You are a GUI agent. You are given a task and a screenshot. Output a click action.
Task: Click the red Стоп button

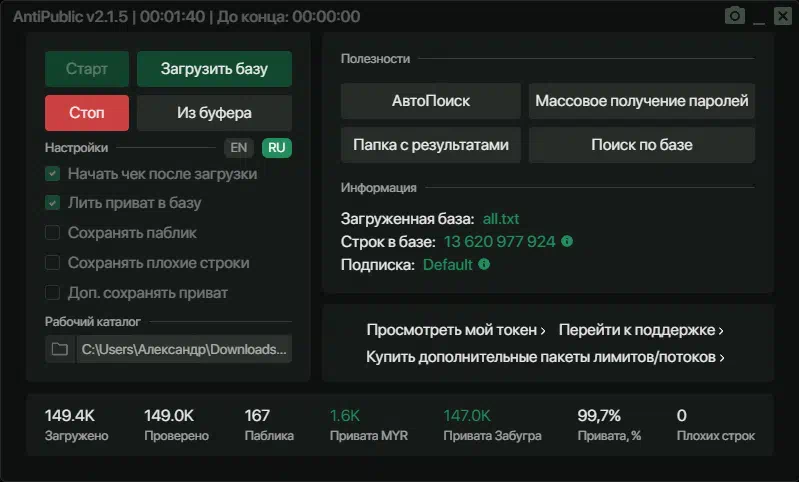point(87,113)
